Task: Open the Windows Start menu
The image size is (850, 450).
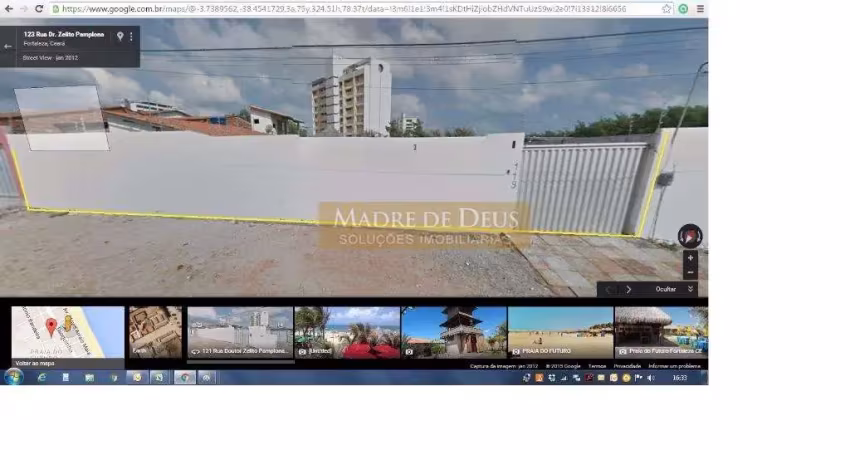Action: click(13, 377)
